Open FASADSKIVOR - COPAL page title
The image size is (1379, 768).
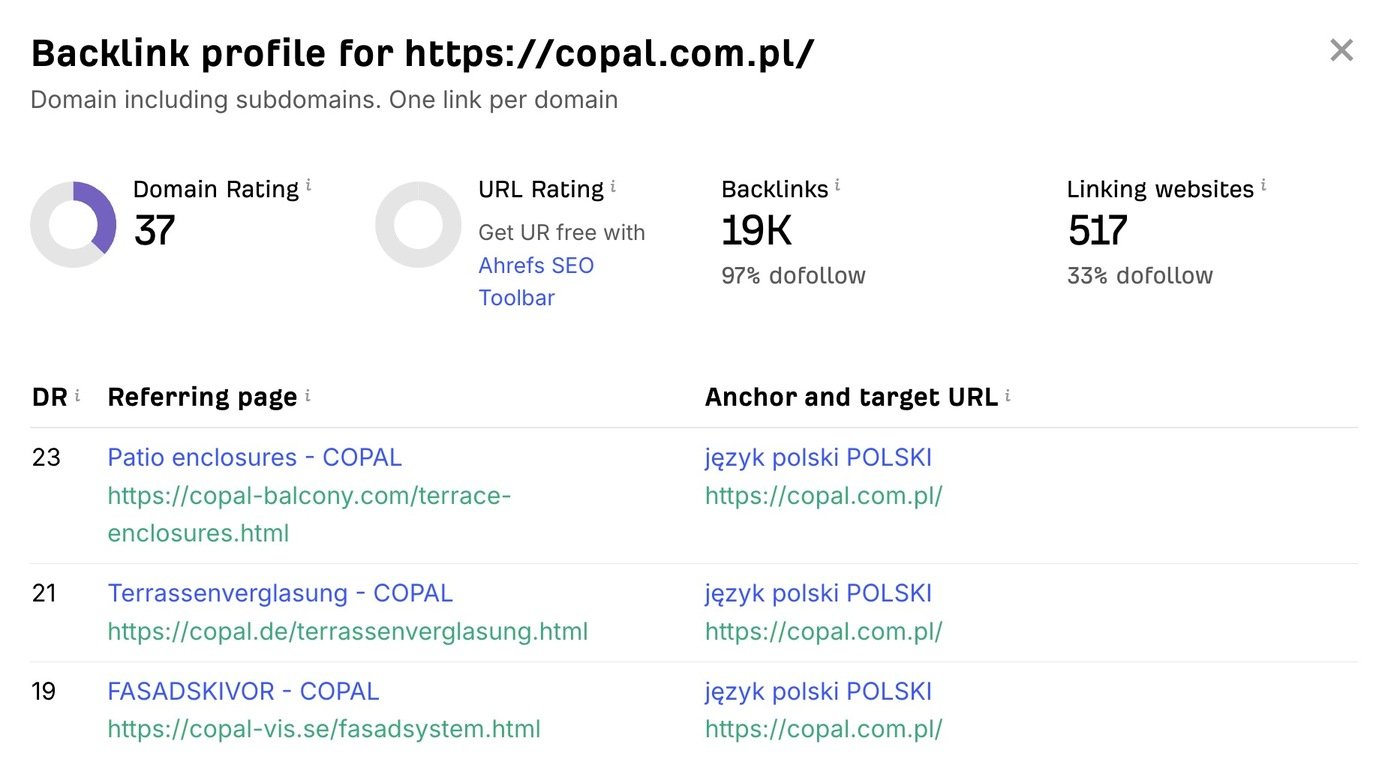(243, 691)
